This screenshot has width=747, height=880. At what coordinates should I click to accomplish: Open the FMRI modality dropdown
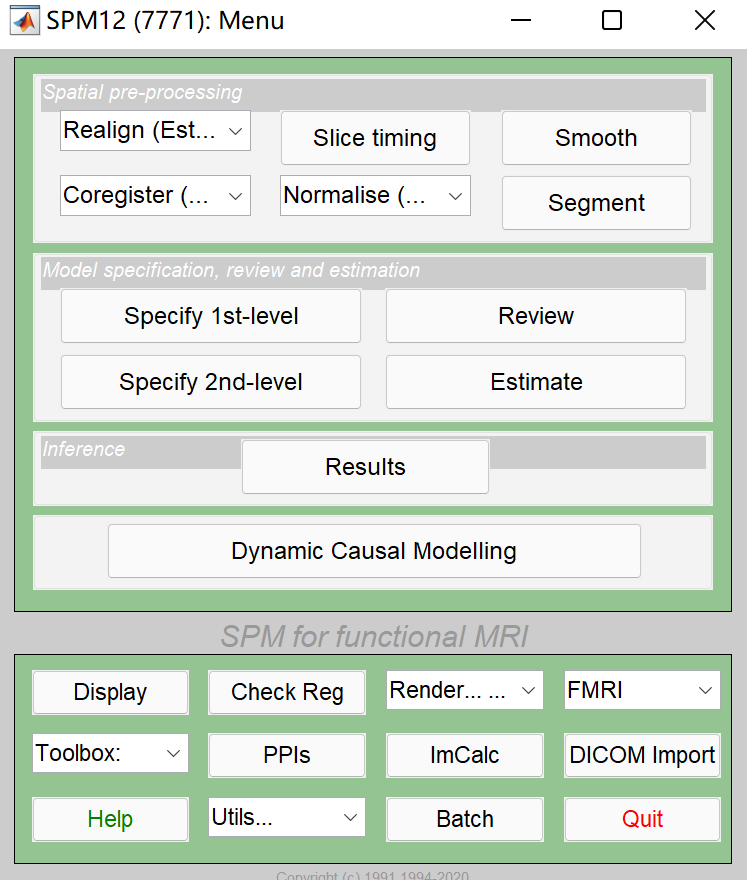(642, 690)
